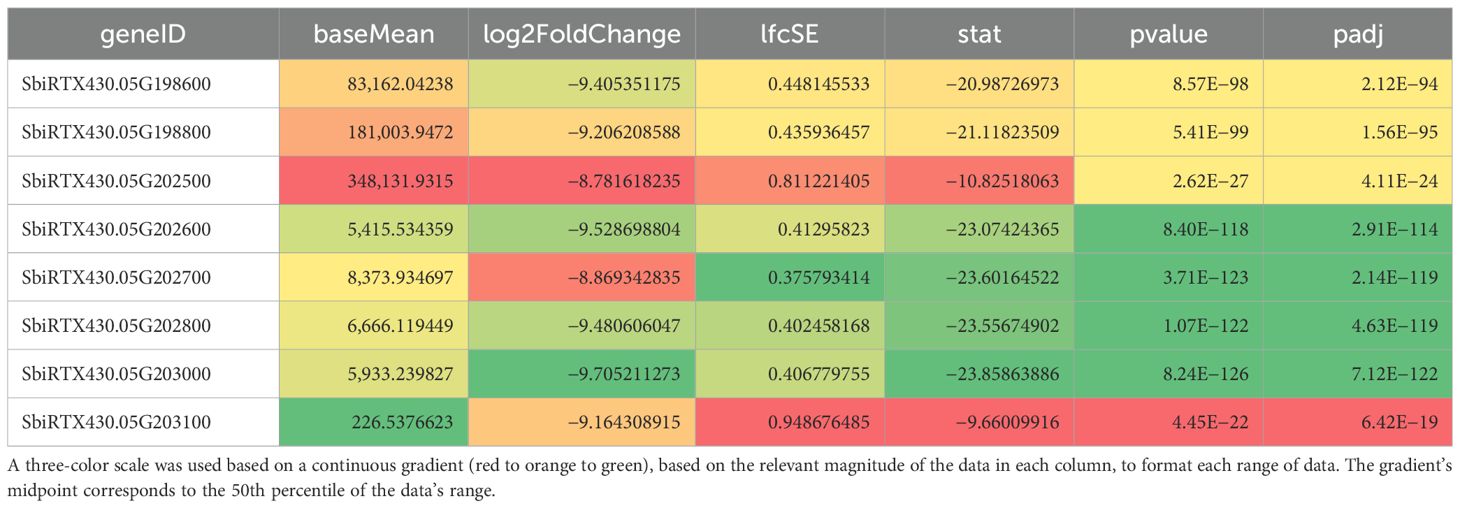Click gene ID SbiRTX430.05G202500 cell
Viewport: 1460px width, 508px height.
[x=115, y=181]
